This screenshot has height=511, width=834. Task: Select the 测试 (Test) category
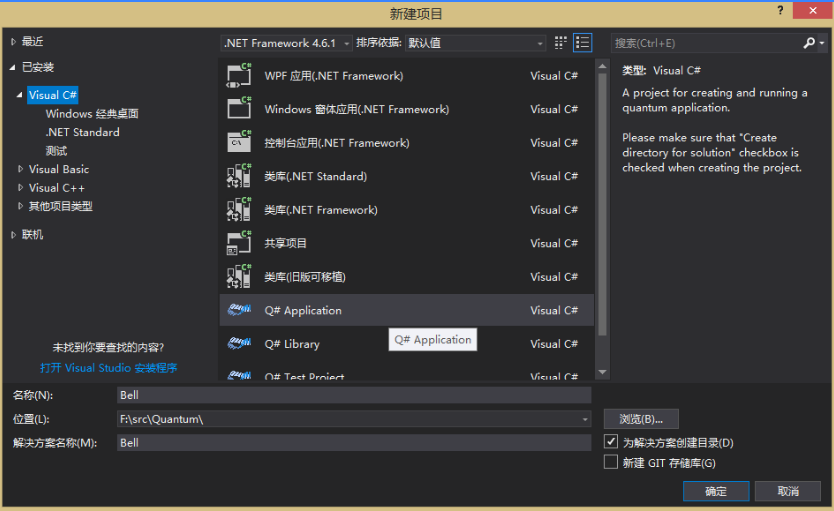pyautogui.click(x=56, y=150)
